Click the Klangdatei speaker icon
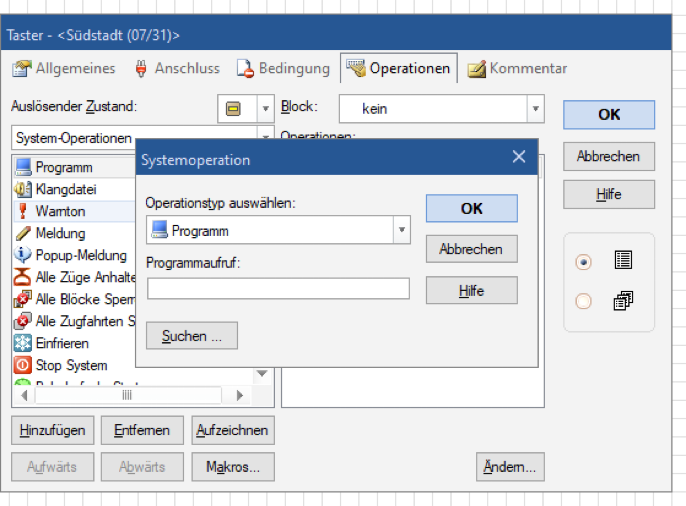 [x=23, y=189]
